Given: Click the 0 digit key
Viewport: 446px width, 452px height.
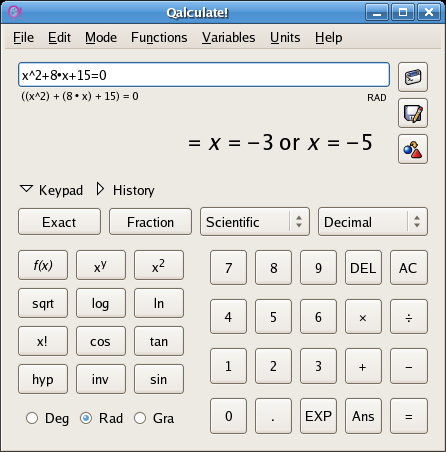Looking at the screenshot, I should pos(228,416).
